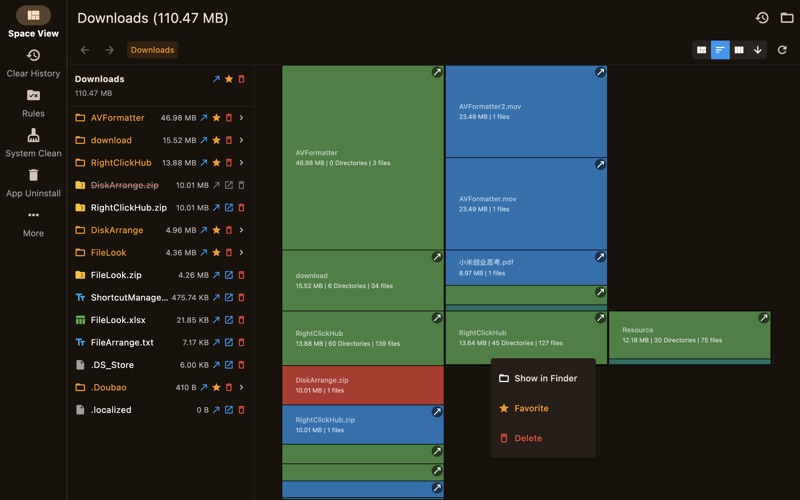Click the favorite star for Downloads header
The height and width of the screenshot is (500, 800).
pyautogui.click(x=229, y=79)
